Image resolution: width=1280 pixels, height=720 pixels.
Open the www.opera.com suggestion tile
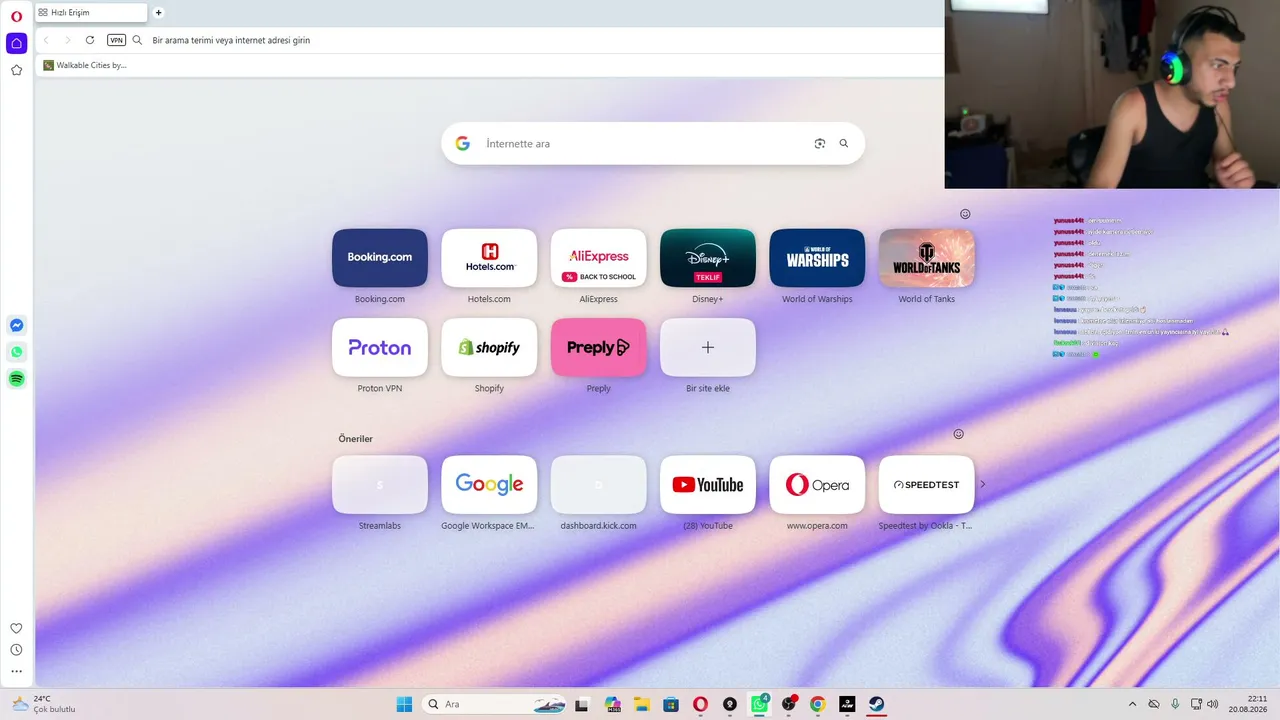click(x=817, y=485)
